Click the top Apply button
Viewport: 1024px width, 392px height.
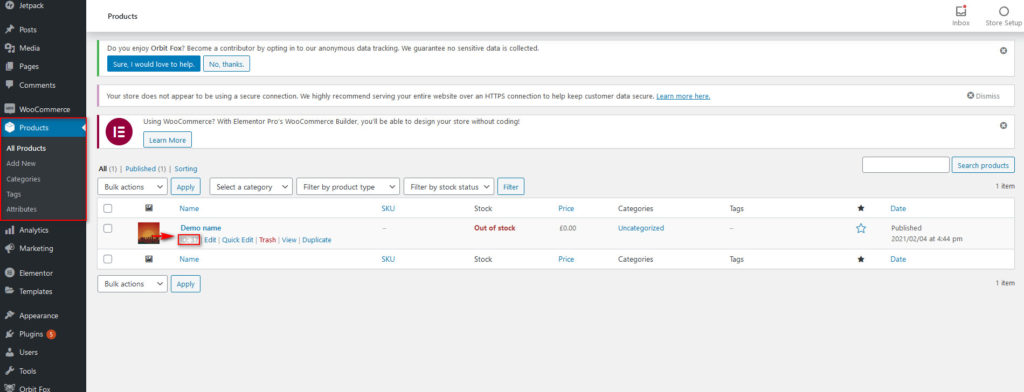click(x=185, y=187)
